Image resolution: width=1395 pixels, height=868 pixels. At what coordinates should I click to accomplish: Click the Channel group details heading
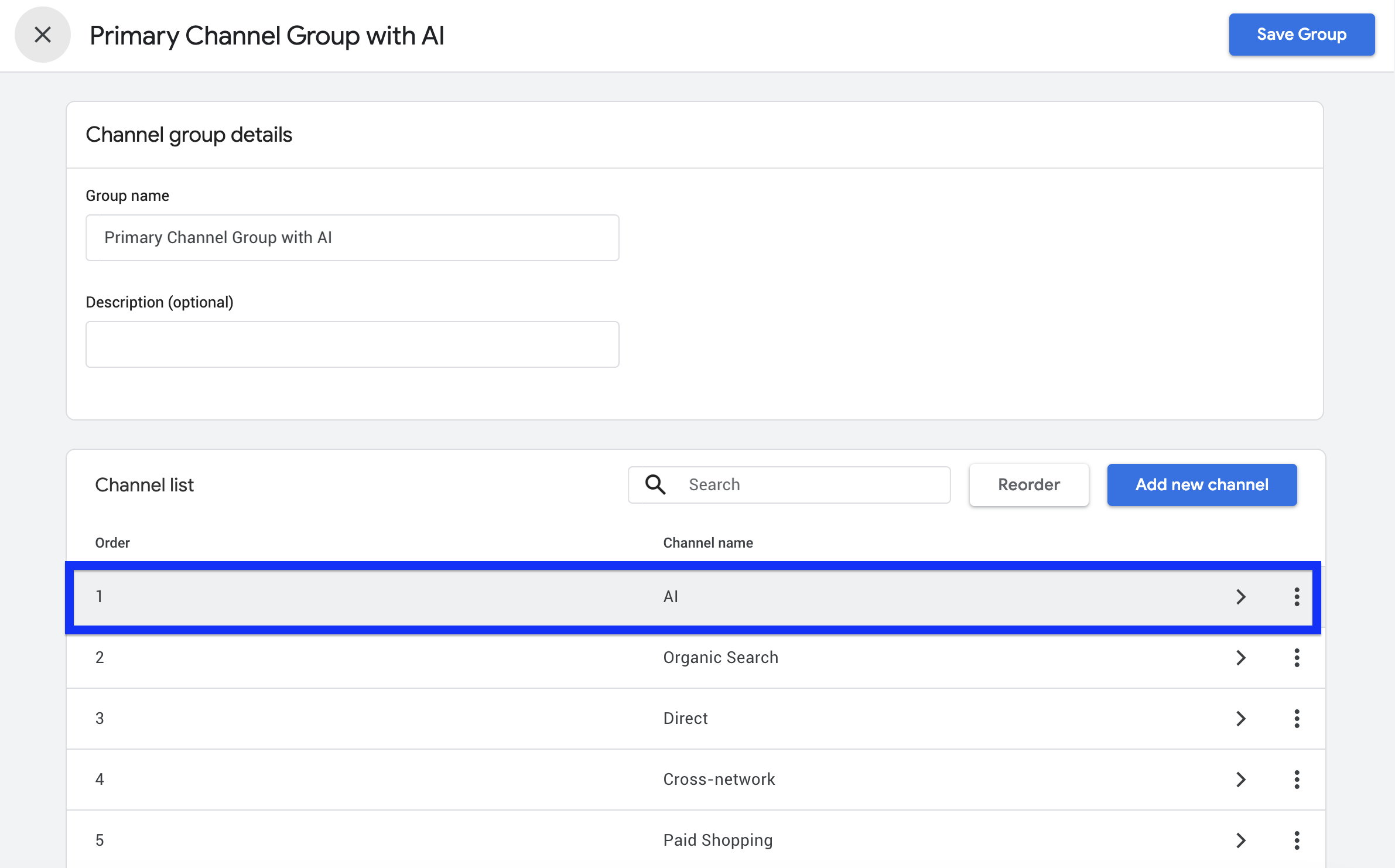click(x=189, y=135)
